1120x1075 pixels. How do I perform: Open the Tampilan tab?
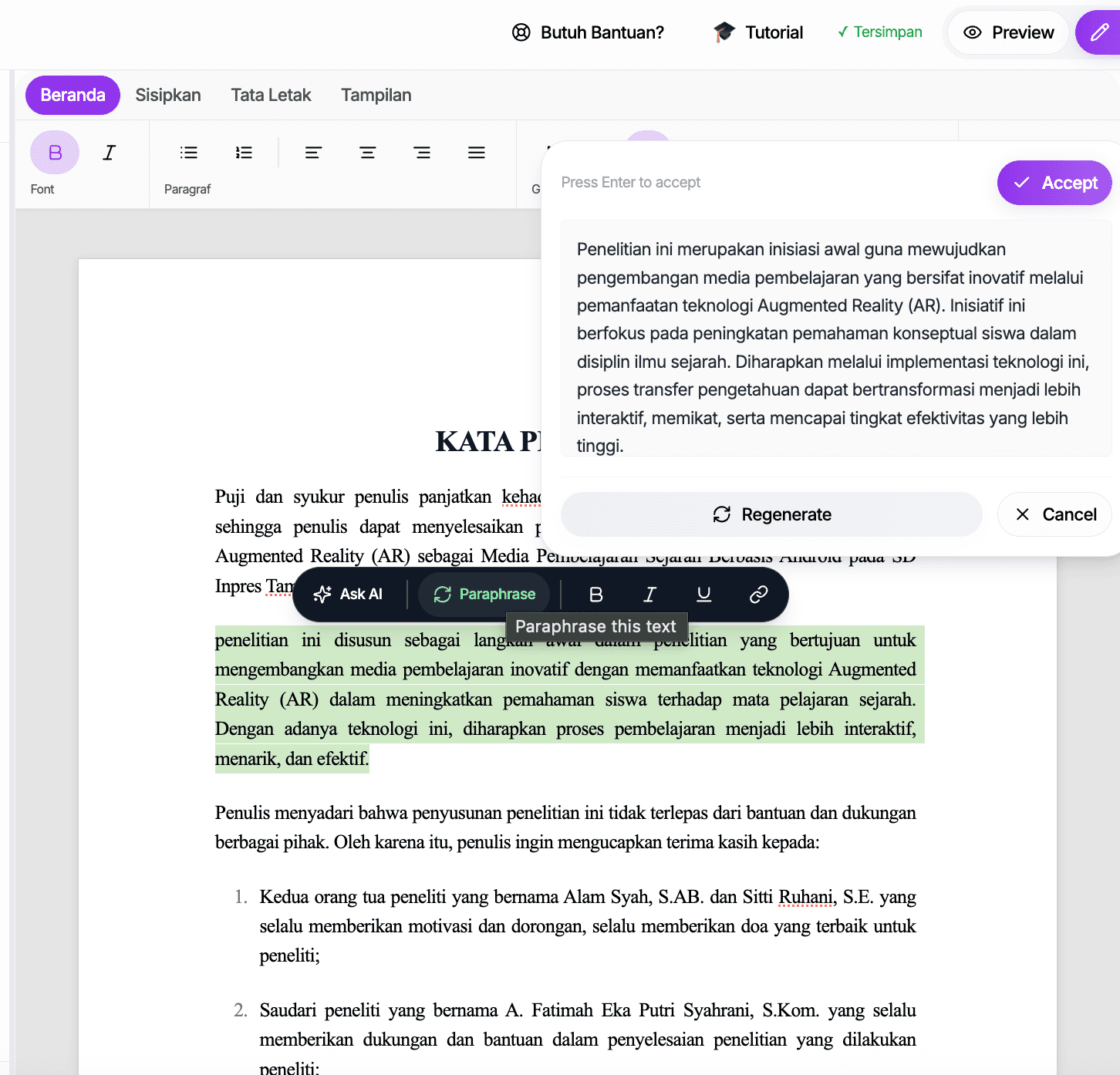376,95
